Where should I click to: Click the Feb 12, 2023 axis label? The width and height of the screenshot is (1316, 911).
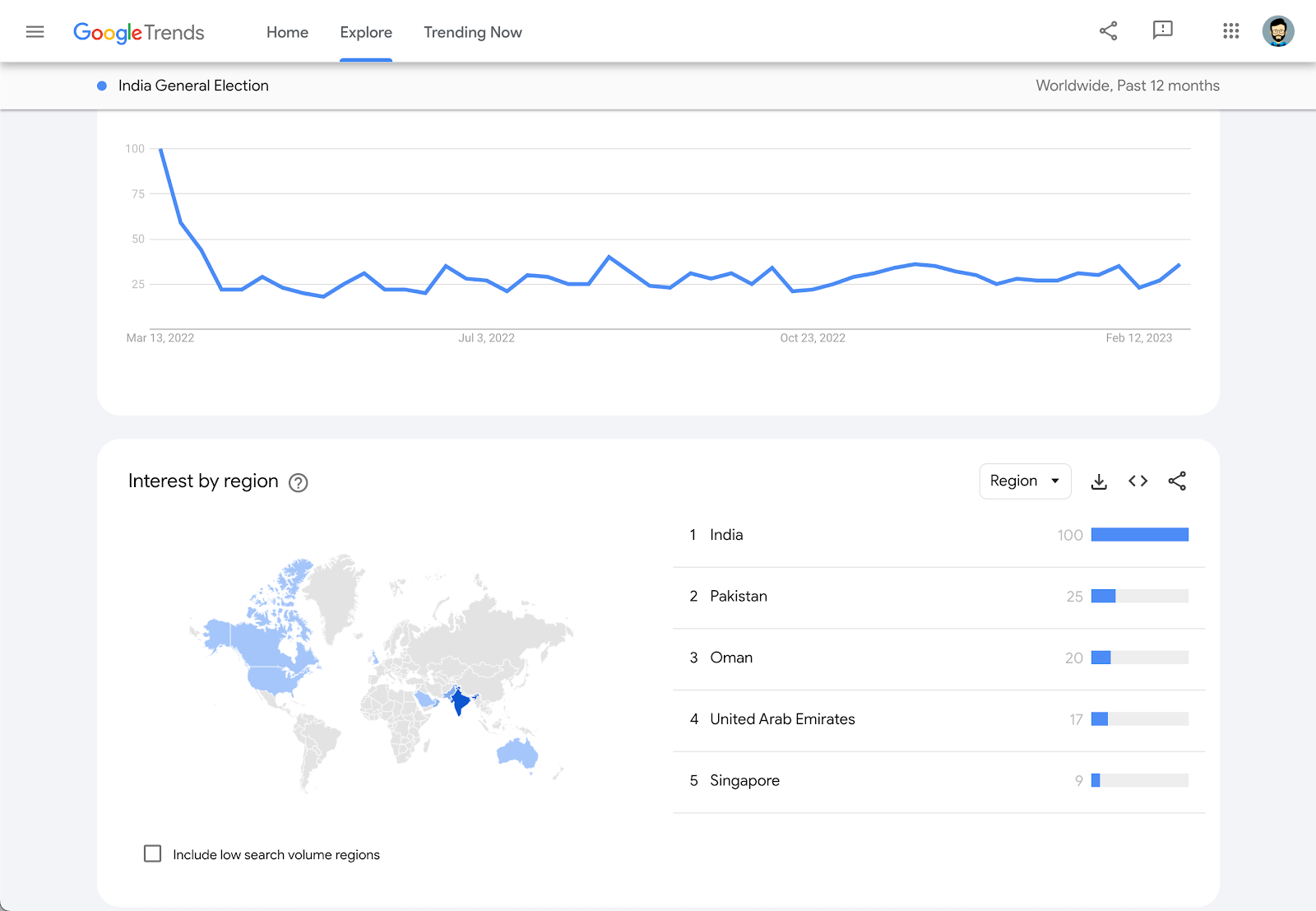[1138, 337]
